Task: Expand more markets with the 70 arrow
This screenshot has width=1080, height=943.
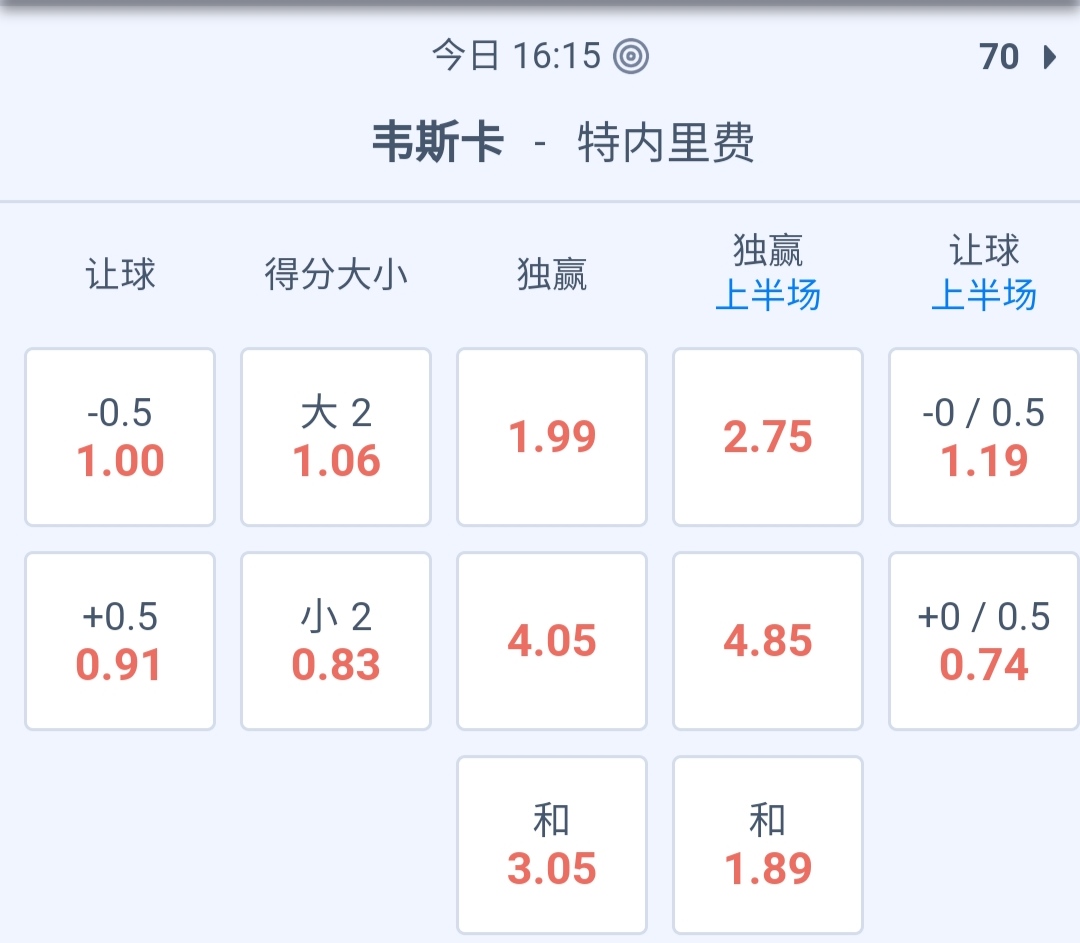Action: point(1017,57)
